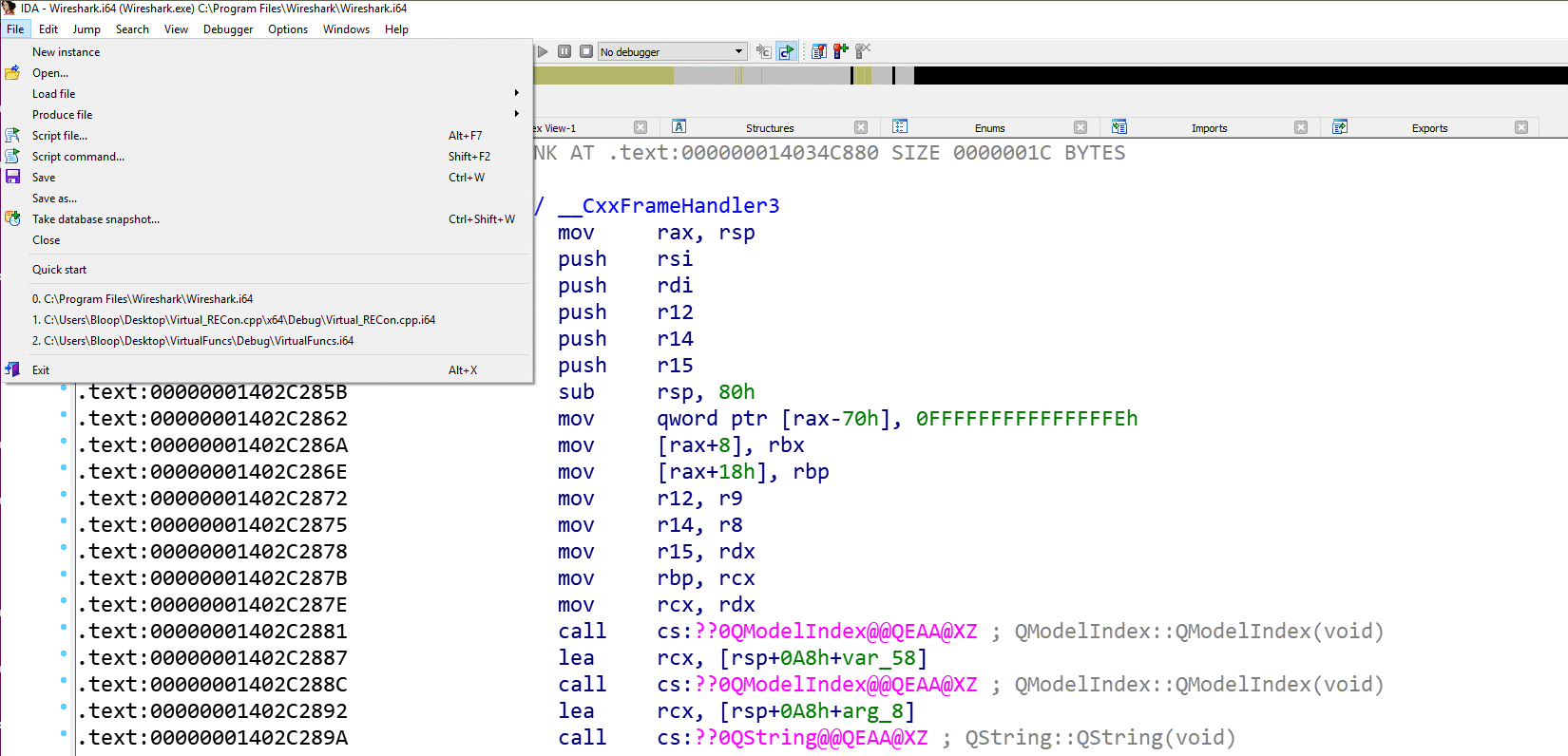Close the Exports tab
This screenshot has width=1568, height=756.
(1521, 127)
